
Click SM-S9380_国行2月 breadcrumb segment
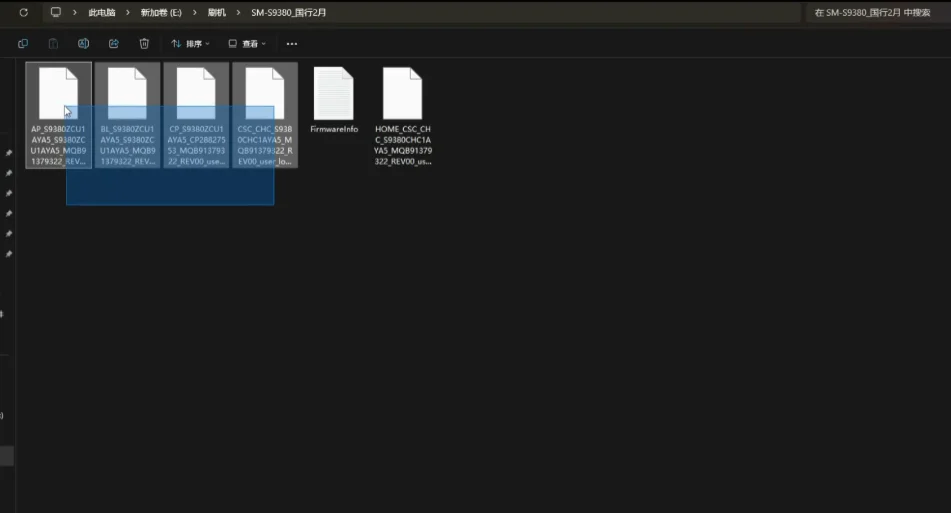(x=289, y=12)
